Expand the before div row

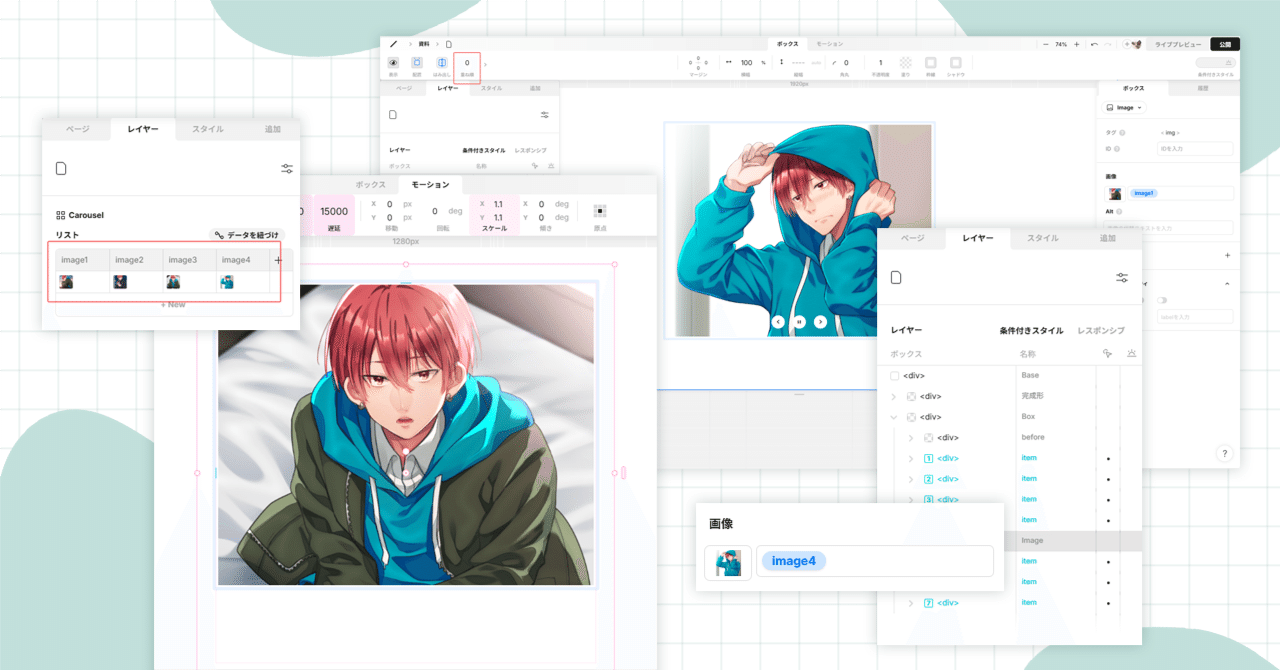coord(911,438)
